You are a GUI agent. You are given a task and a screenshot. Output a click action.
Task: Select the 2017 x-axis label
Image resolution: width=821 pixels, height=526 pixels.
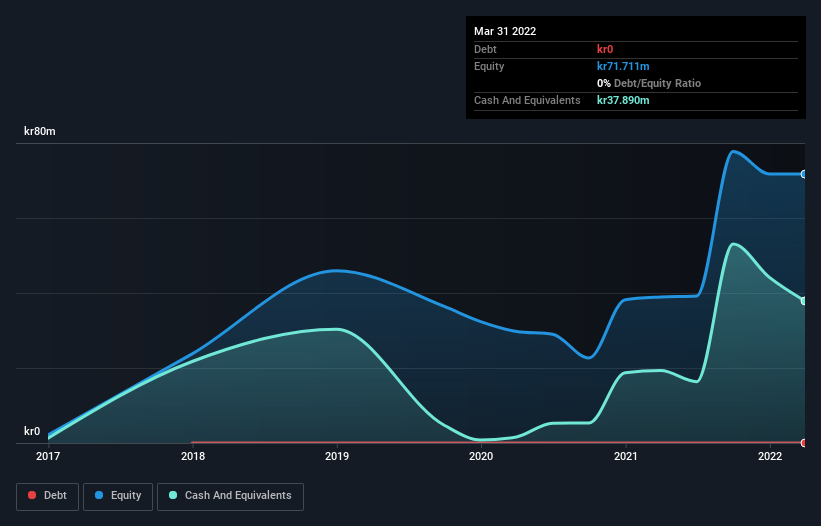point(48,456)
